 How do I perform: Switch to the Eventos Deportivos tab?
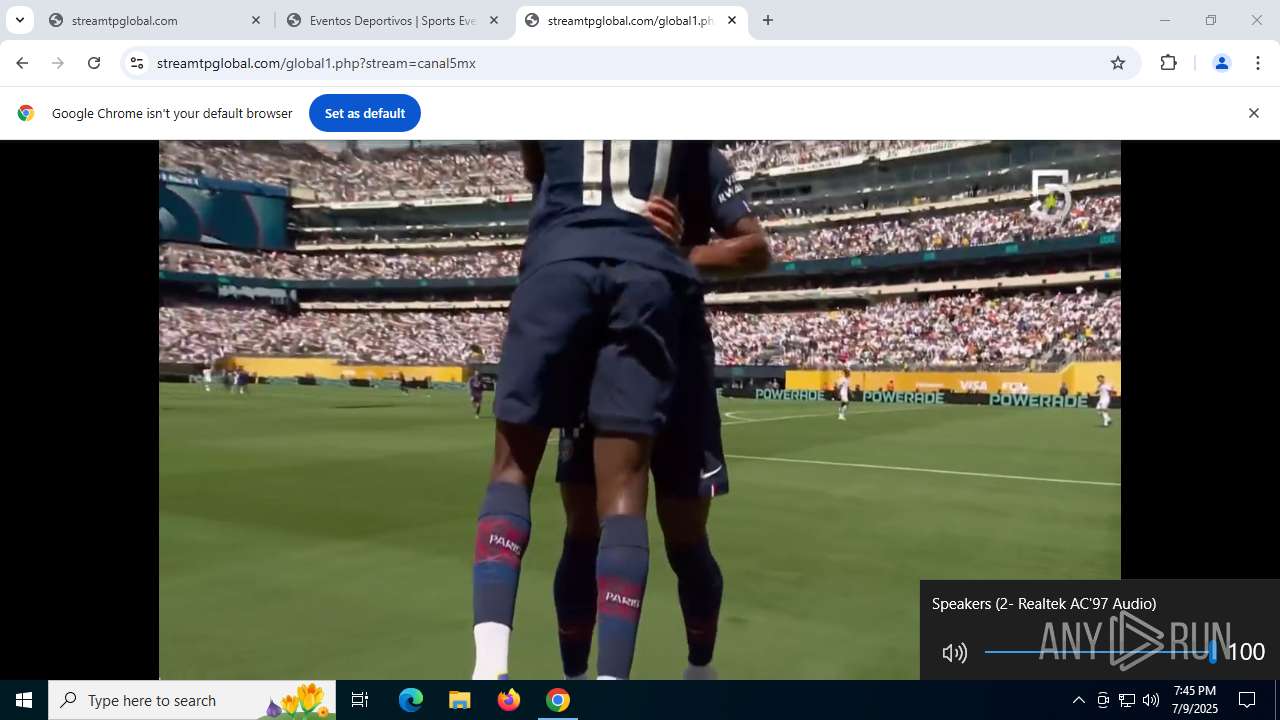391,20
